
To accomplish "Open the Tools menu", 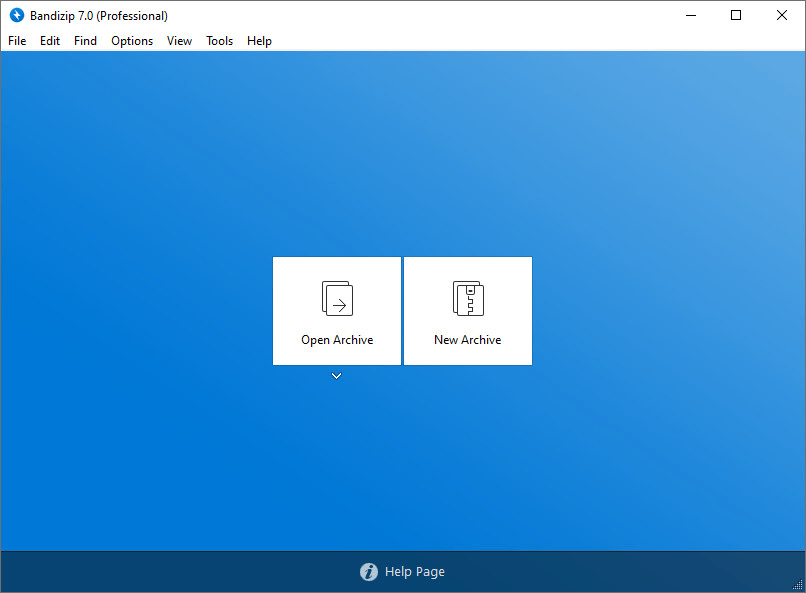I will (219, 41).
